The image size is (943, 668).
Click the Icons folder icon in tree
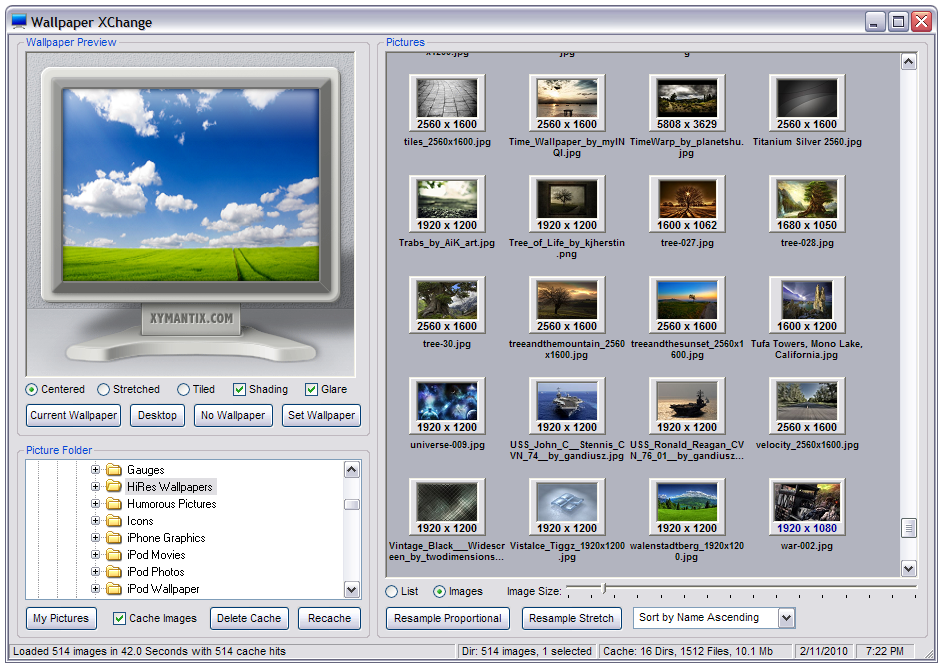point(114,521)
